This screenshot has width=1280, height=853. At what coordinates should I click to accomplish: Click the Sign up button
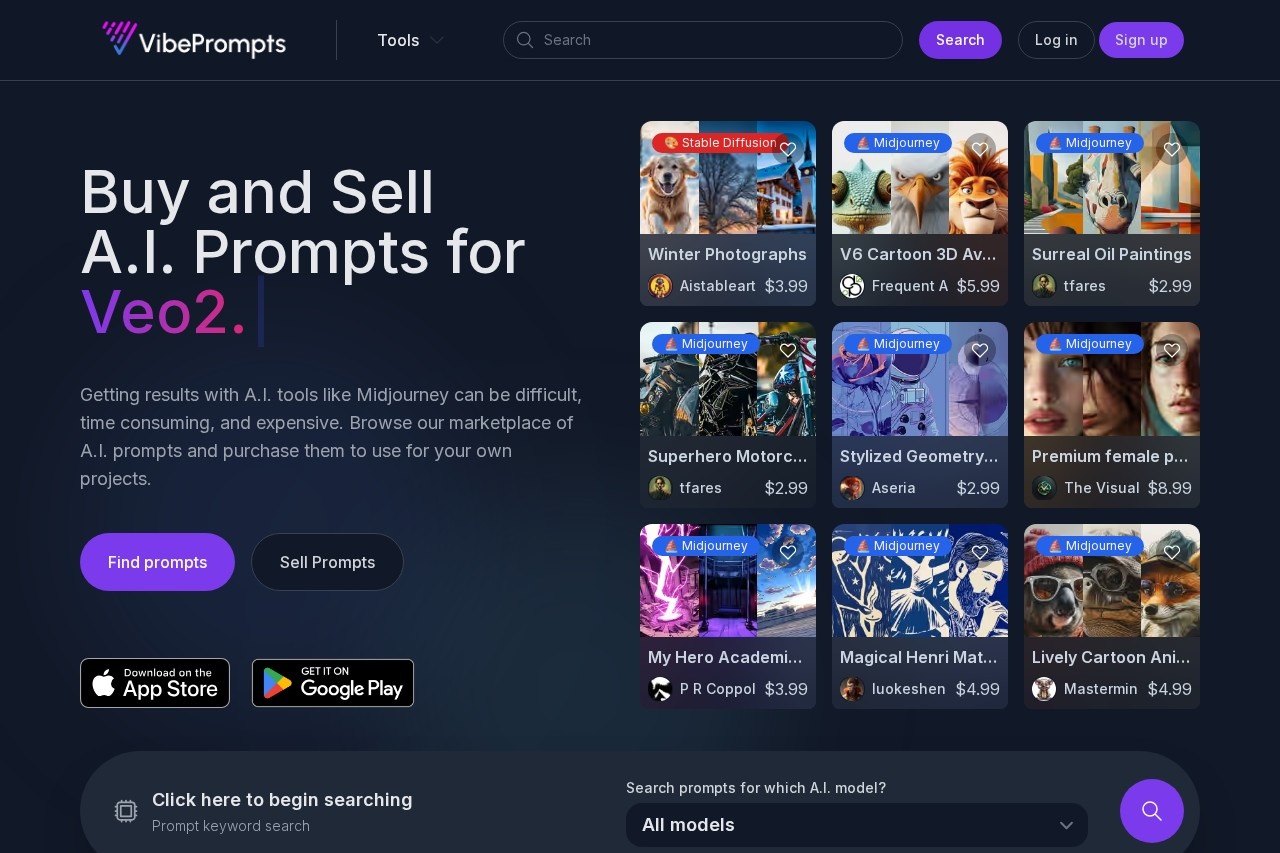(1141, 40)
